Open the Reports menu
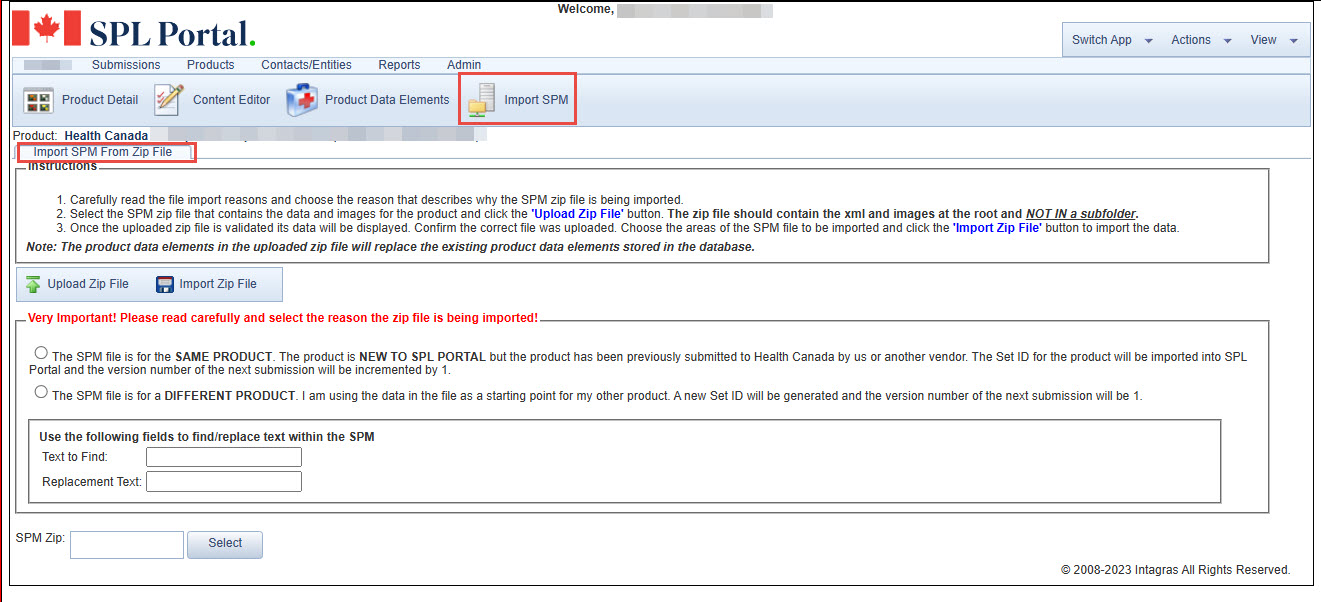Viewport: 1321px width, 602px height. coord(399,65)
